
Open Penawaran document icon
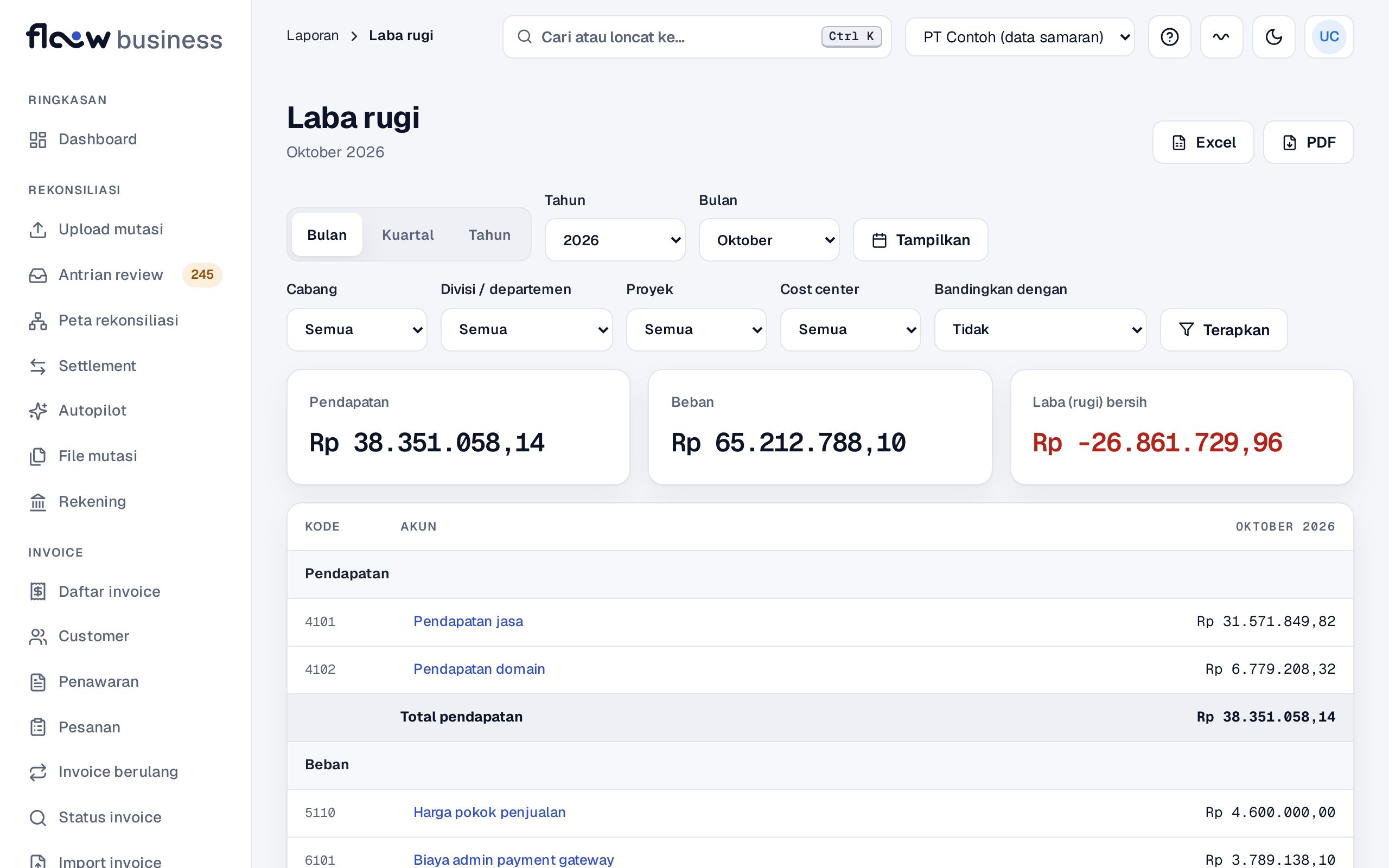tap(38, 682)
